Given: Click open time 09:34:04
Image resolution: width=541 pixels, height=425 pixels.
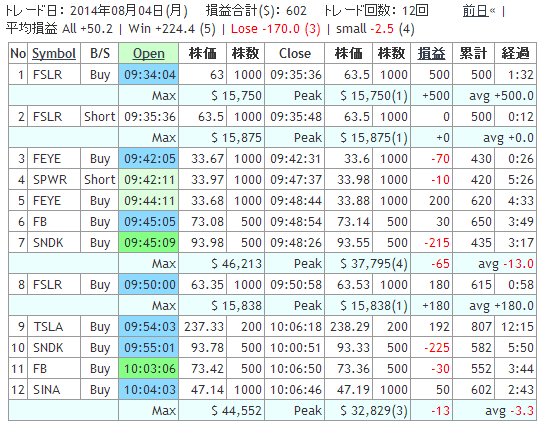Looking at the screenshot, I should coord(149,75).
